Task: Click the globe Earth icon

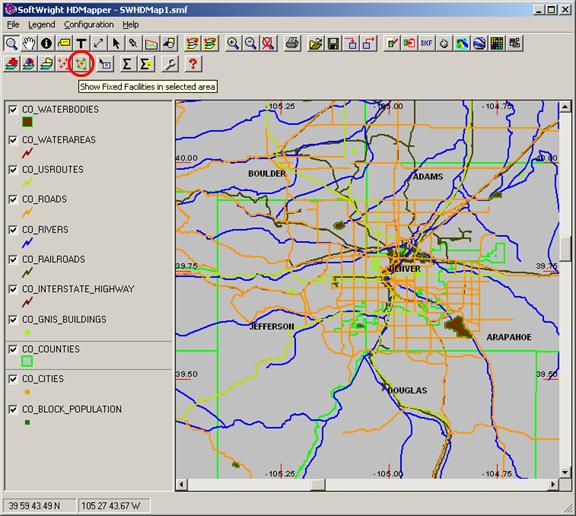Action: [x=479, y=44]
